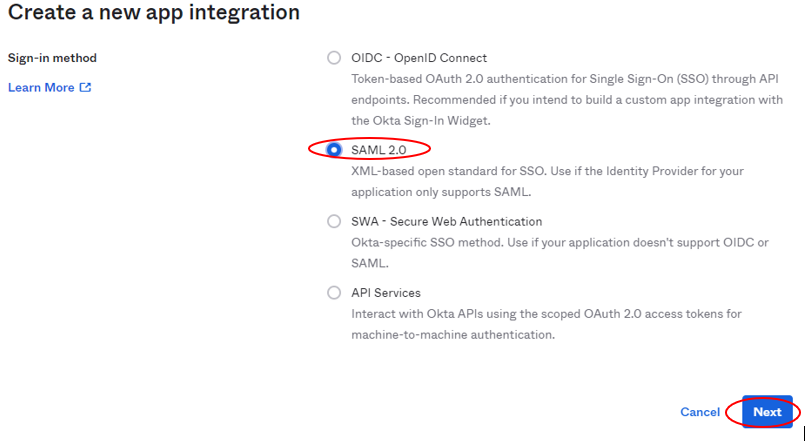Click the 'SWA - Secure Web Authentication' label
Viewport: 805px width, 441px height.
click(447, 221)
